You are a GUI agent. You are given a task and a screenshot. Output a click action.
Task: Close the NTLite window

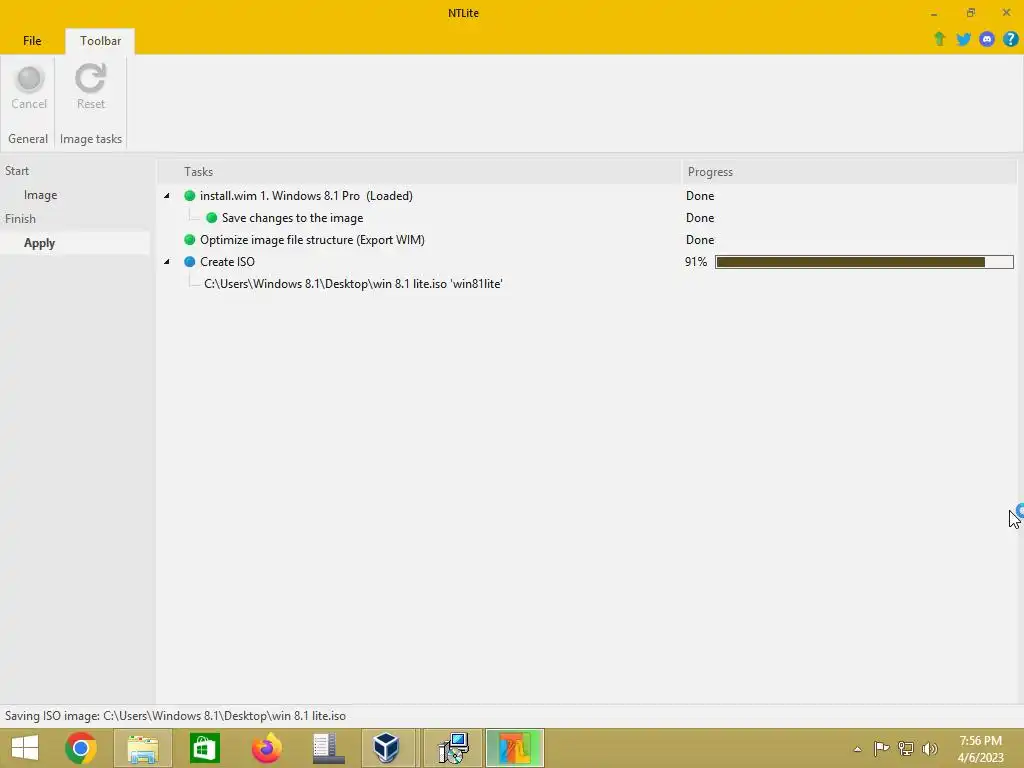click(x=1006, y=13)
